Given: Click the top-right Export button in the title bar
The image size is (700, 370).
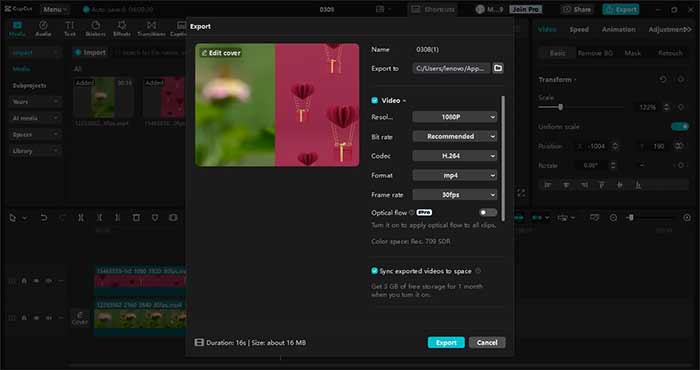Looking at the screenshot, I should [x=621, y=9].
